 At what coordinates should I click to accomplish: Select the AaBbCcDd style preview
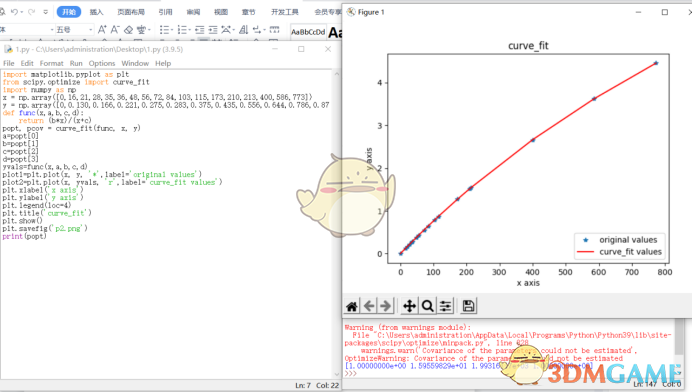click(x=308, y=32)
